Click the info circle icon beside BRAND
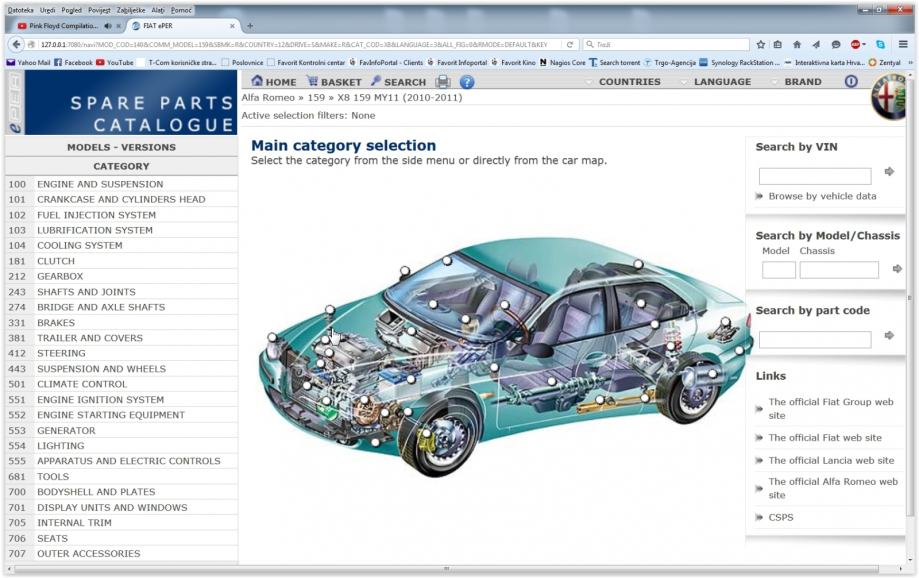The image size is (919, 578). [x=851, y=82]
